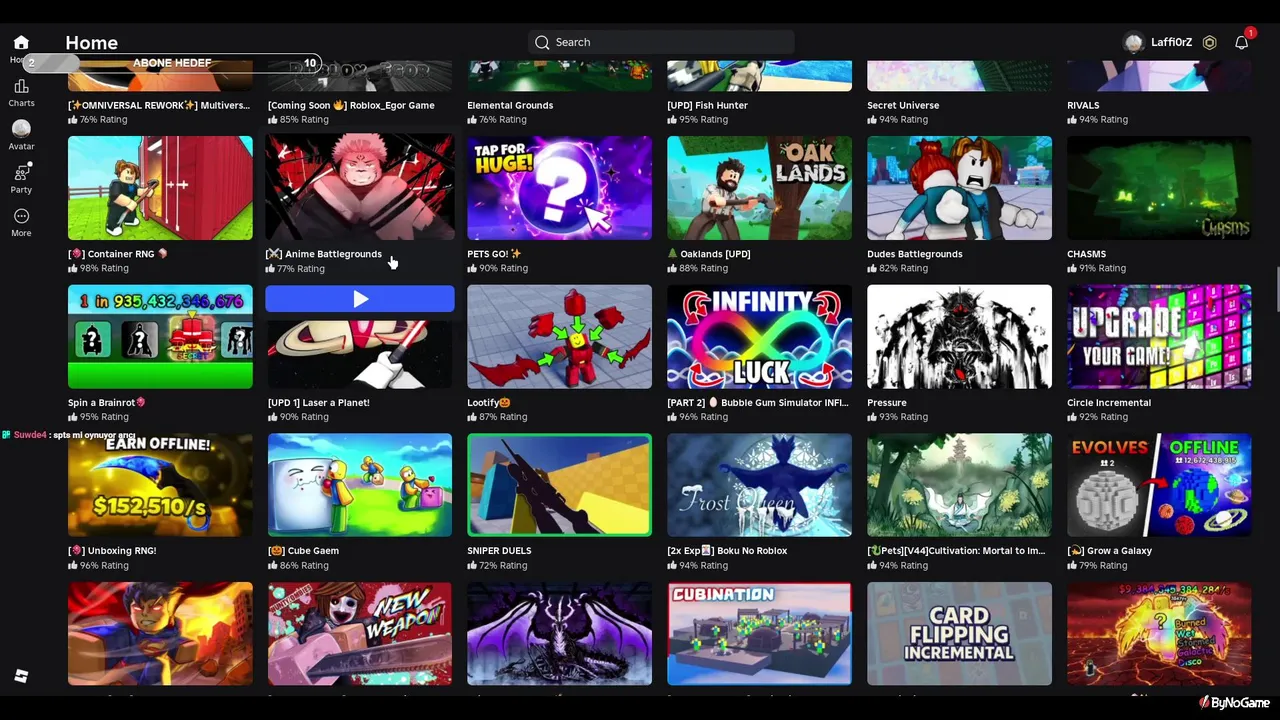Click the Roblox_Egor Game title
The width and height of the screenshot is (1280, 720).
[351, 105]
